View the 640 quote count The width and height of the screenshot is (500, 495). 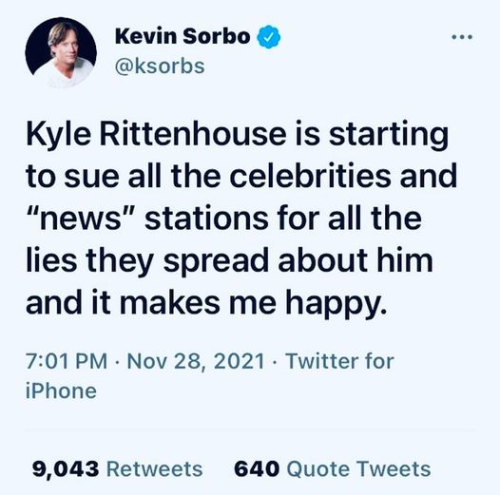(257, 469)
